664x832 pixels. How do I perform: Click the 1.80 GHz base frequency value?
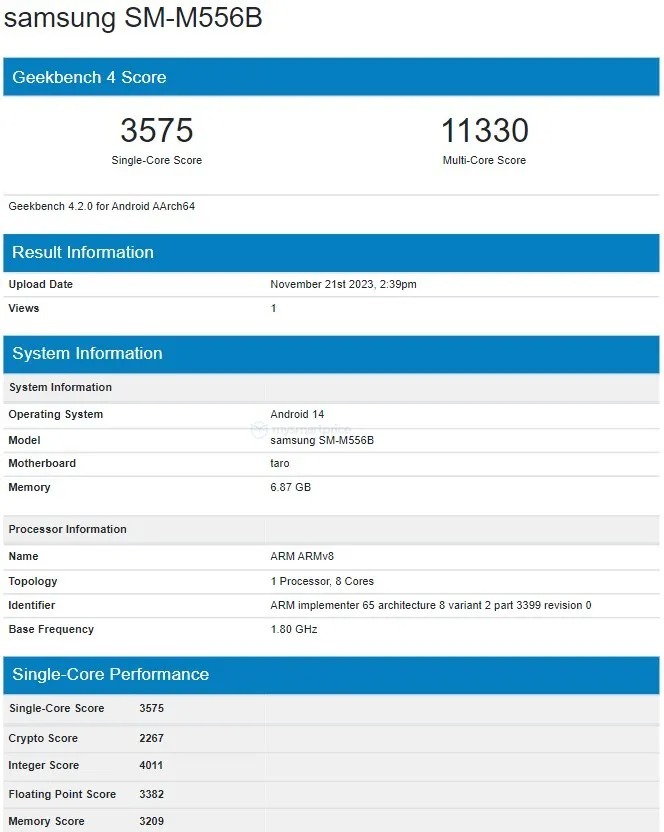coord(293,629)
